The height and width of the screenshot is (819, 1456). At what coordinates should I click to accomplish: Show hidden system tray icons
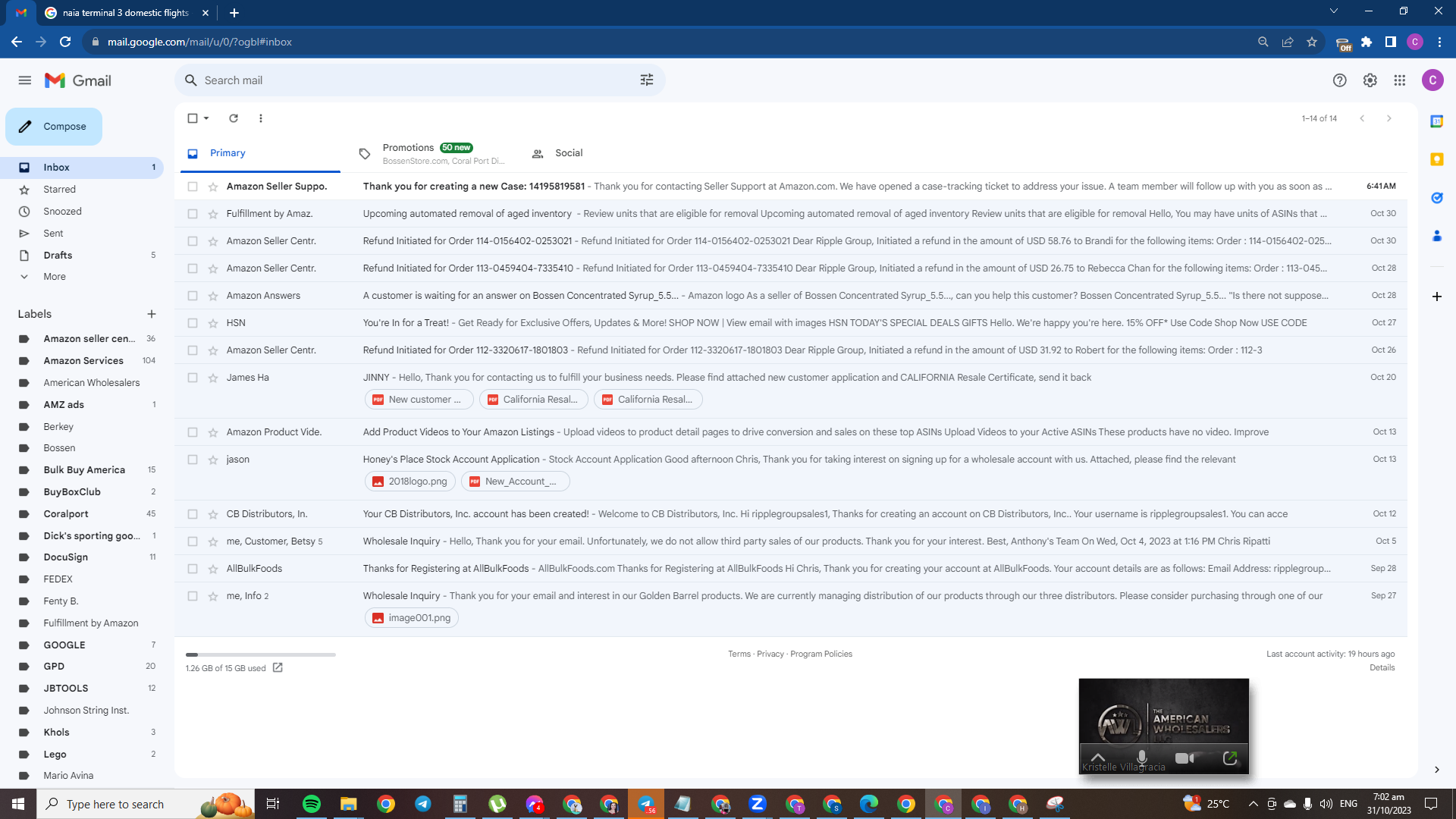coord(1253,804)
